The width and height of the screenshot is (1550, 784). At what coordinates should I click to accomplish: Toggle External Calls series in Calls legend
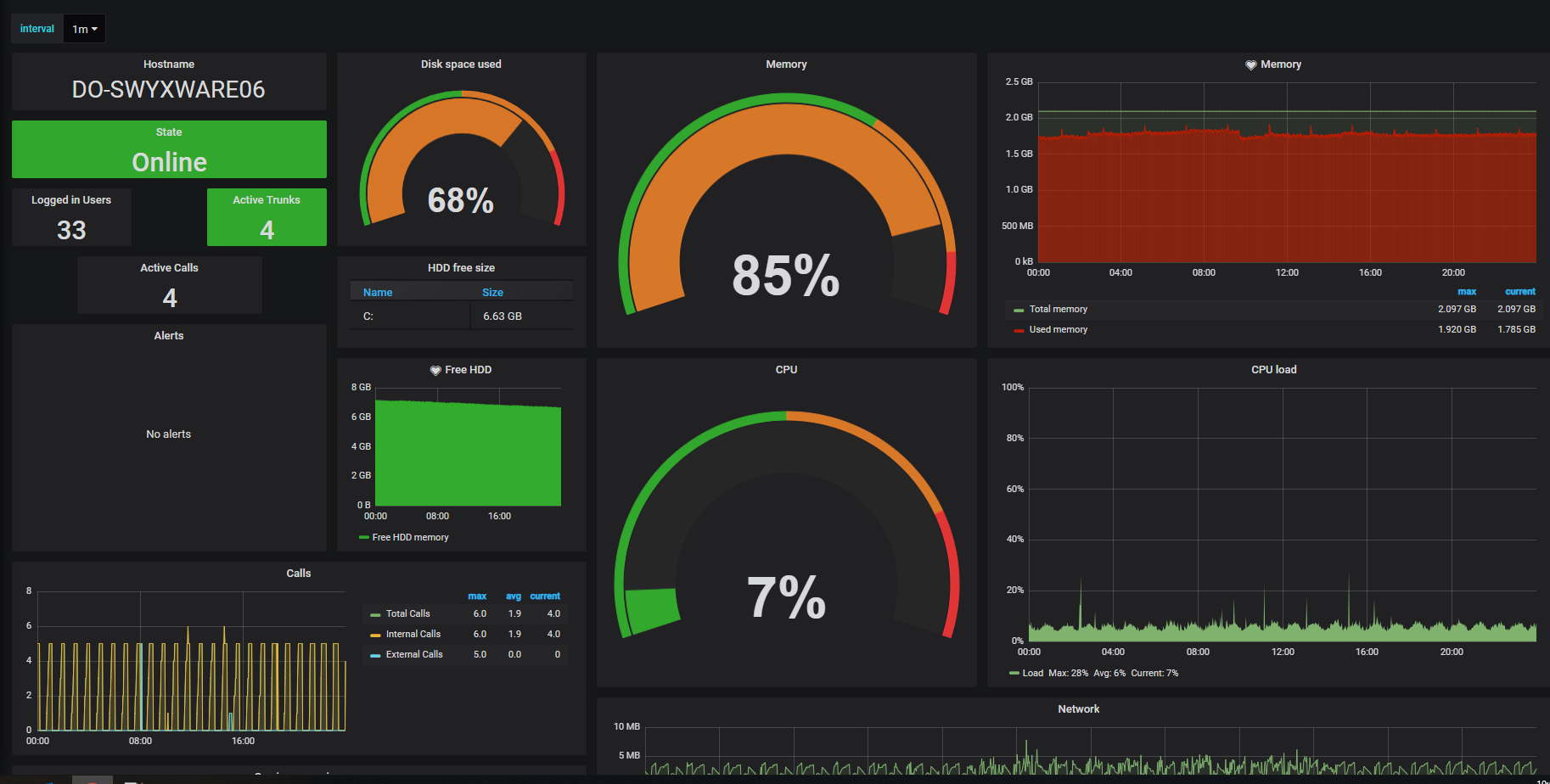point(414,654)
